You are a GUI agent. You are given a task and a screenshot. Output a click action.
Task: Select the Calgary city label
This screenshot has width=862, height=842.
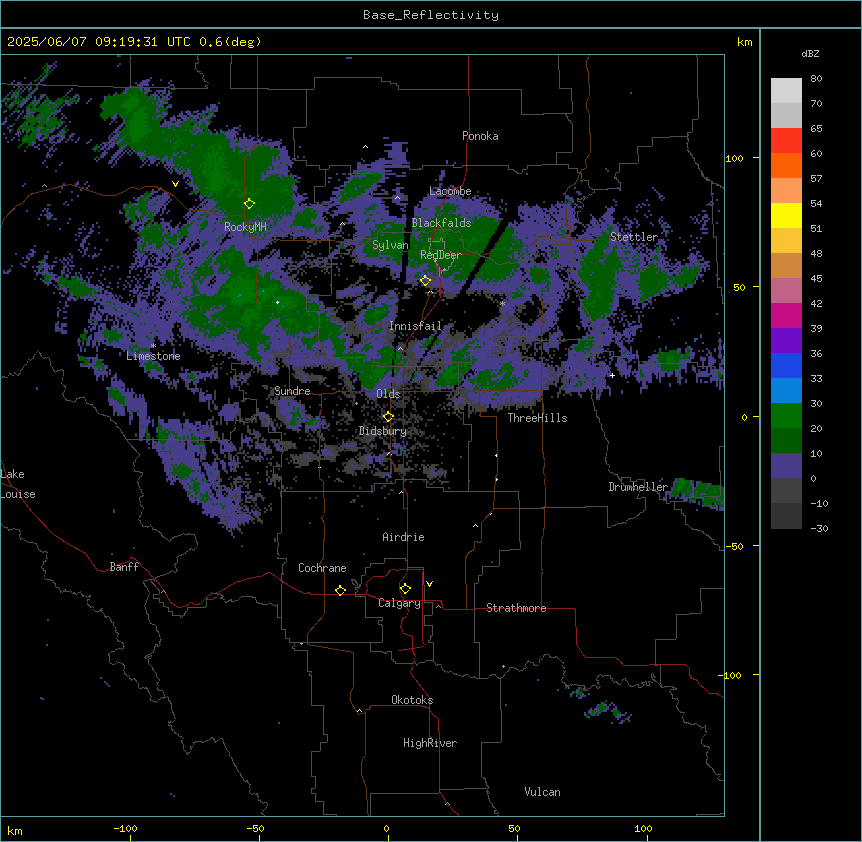[x=399, y=603]
